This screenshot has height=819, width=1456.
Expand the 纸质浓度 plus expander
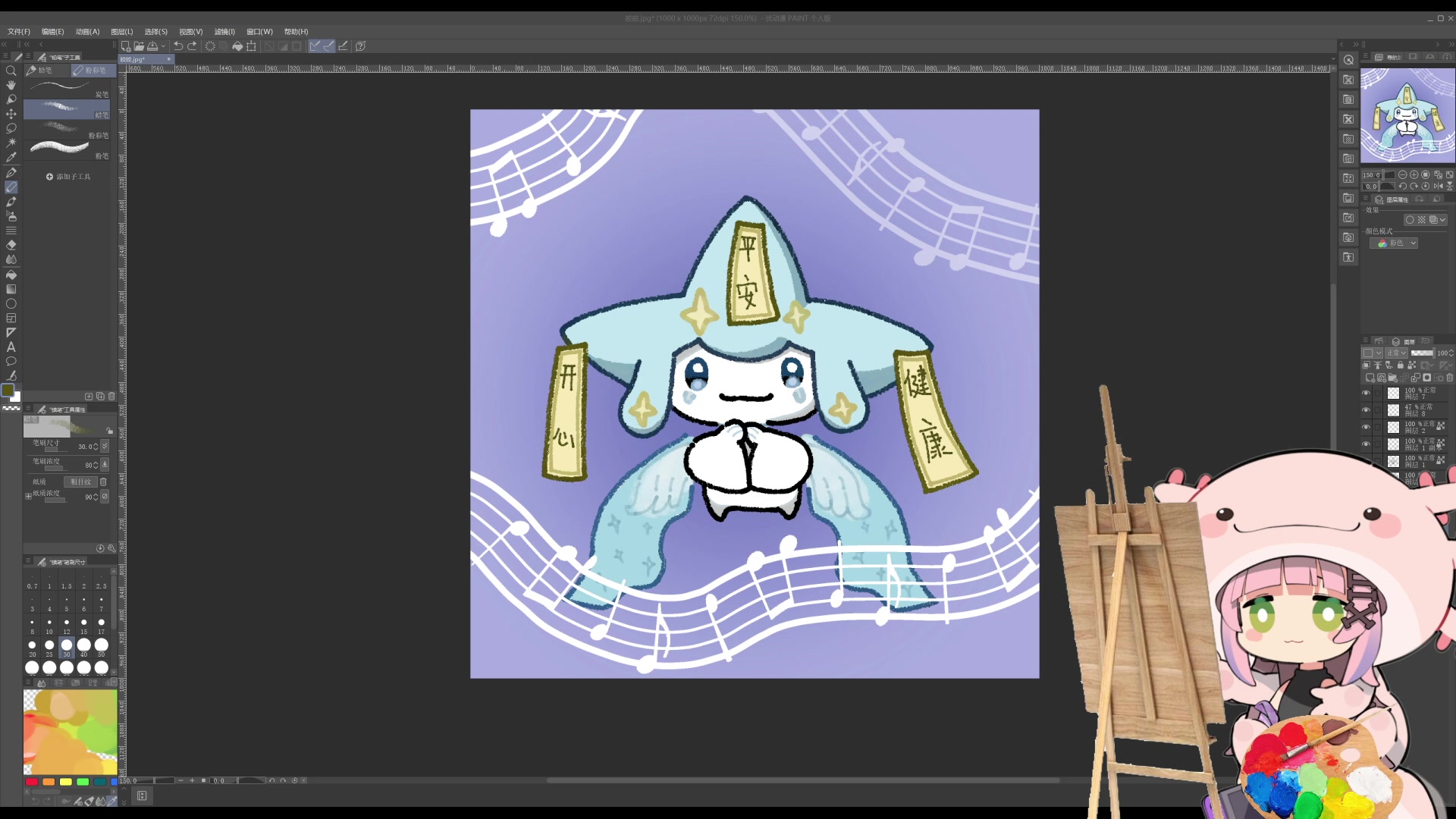28,497
